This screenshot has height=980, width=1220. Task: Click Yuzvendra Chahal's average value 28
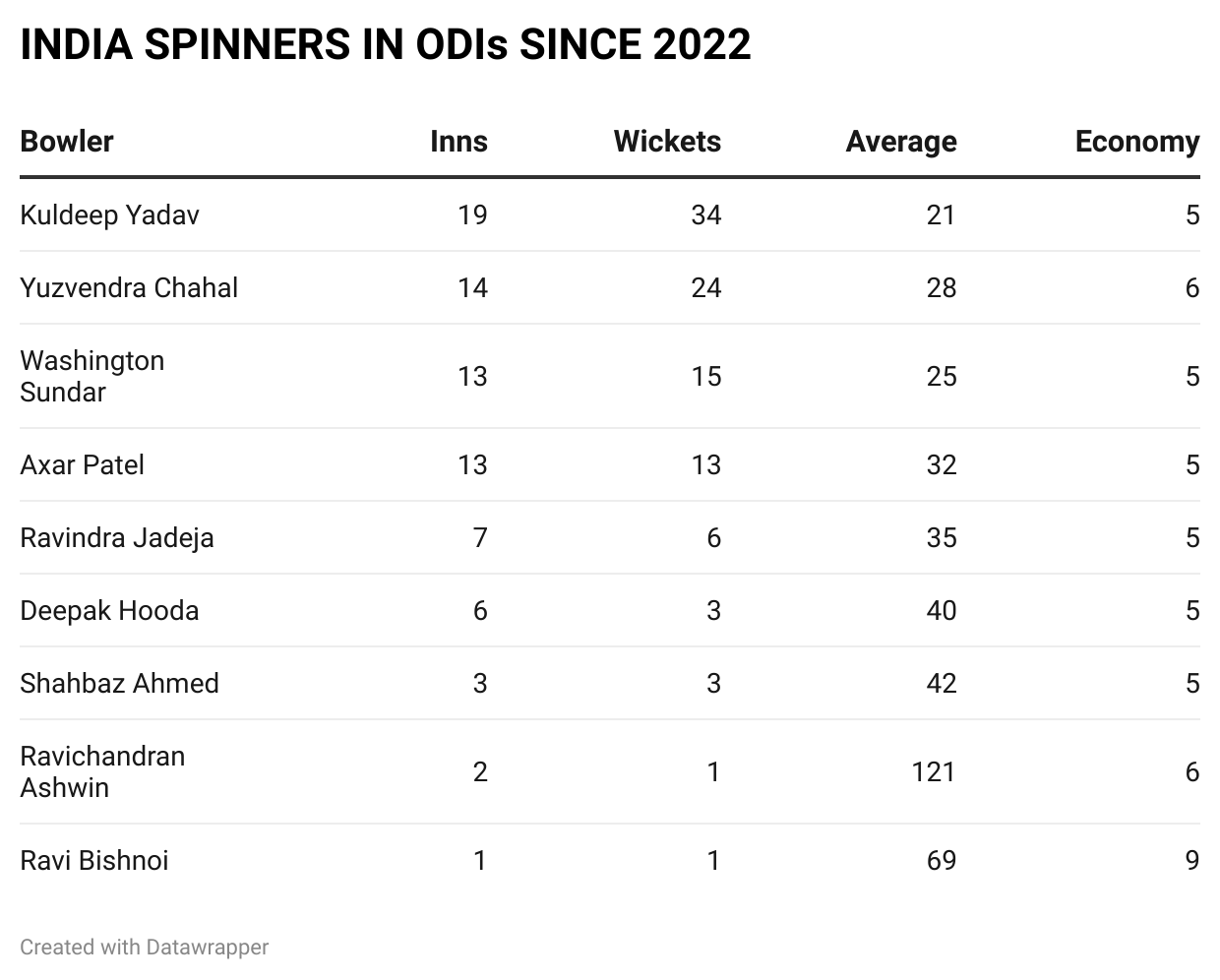pyautogui.click(x=941, y=287)
